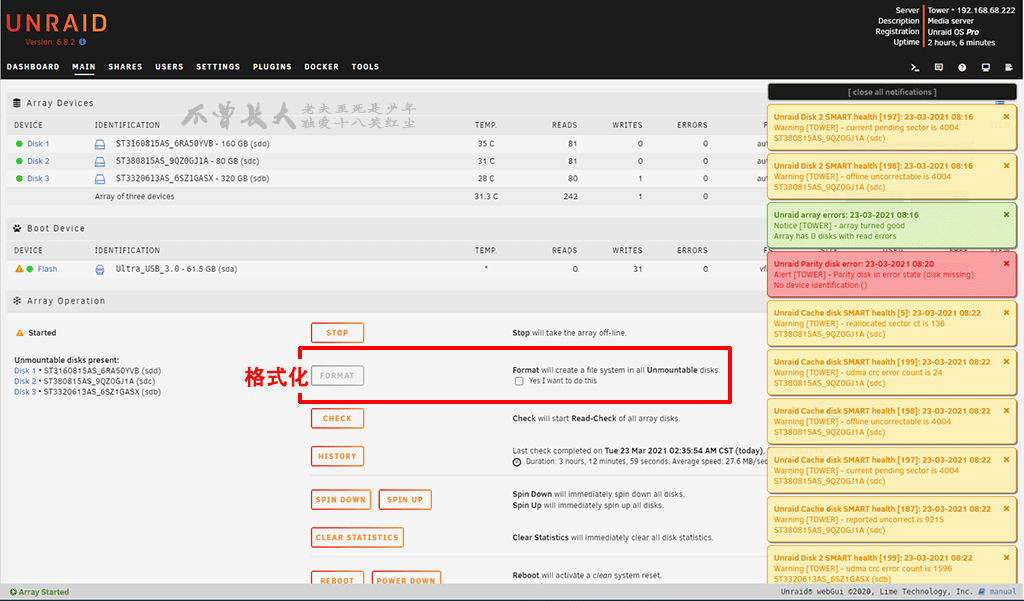Open the manual link in the footer
This screenshot has width=1024, height=601.
tap(1002, 592)
